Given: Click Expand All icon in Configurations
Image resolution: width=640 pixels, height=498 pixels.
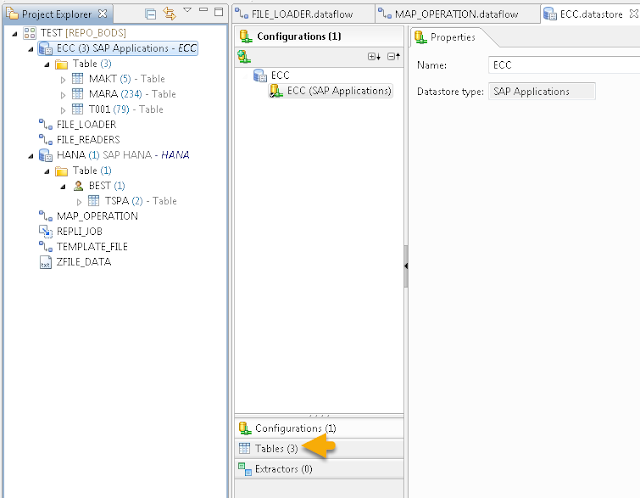Looking at the screenshot, I should (x=374, y=56).
